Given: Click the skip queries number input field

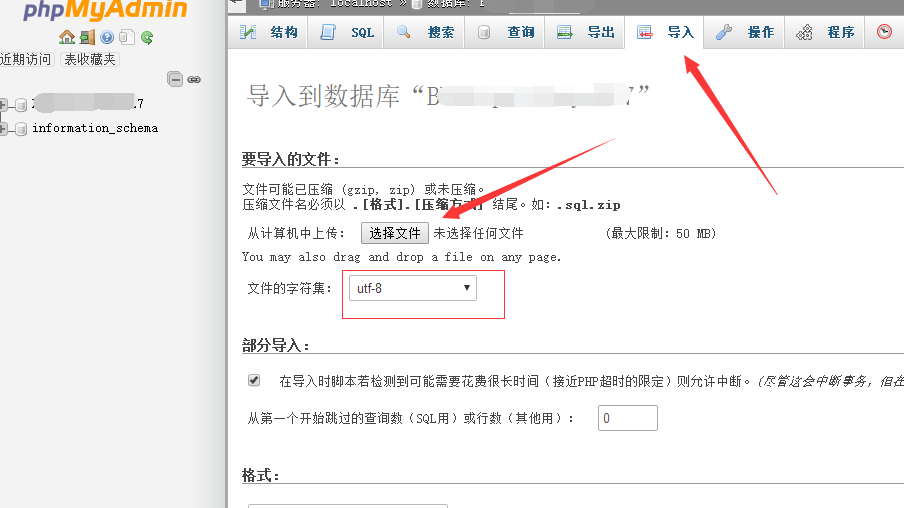Looking at the screenshot, I should pos(627,418).
